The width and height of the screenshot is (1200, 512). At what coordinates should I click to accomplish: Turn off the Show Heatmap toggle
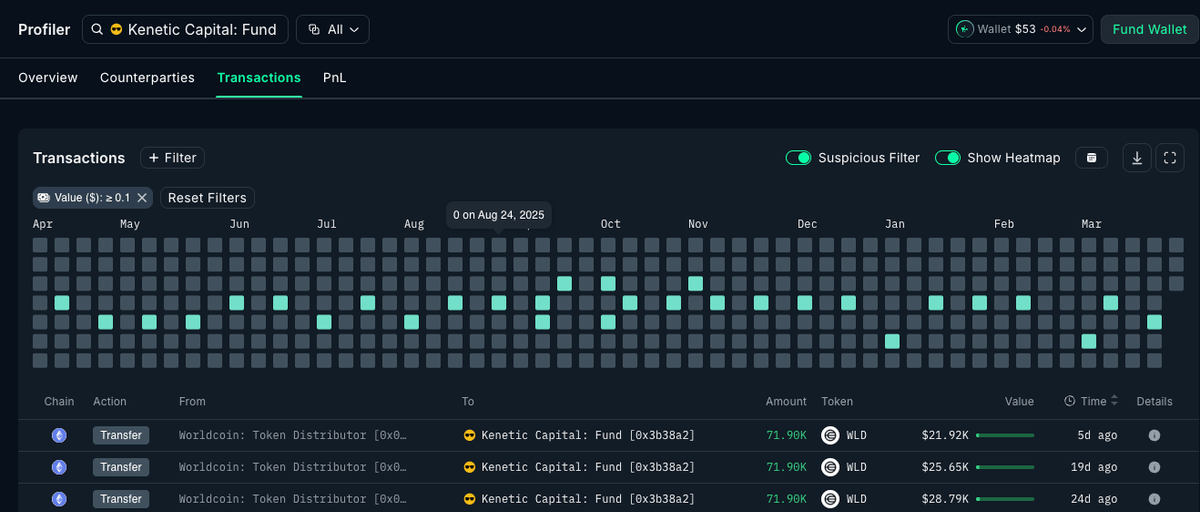tap(948, 158)
